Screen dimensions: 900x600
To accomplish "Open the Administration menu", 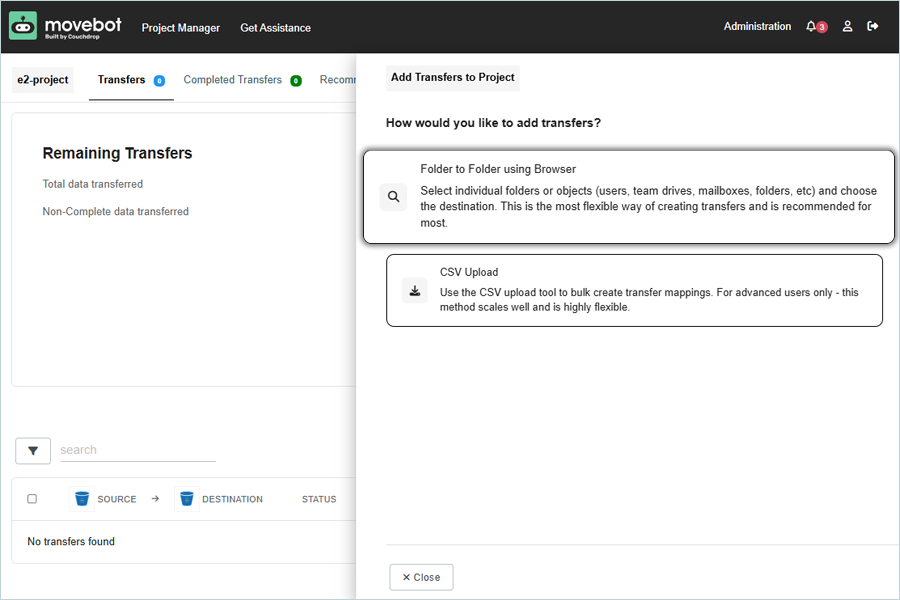I will pos(757,27).
